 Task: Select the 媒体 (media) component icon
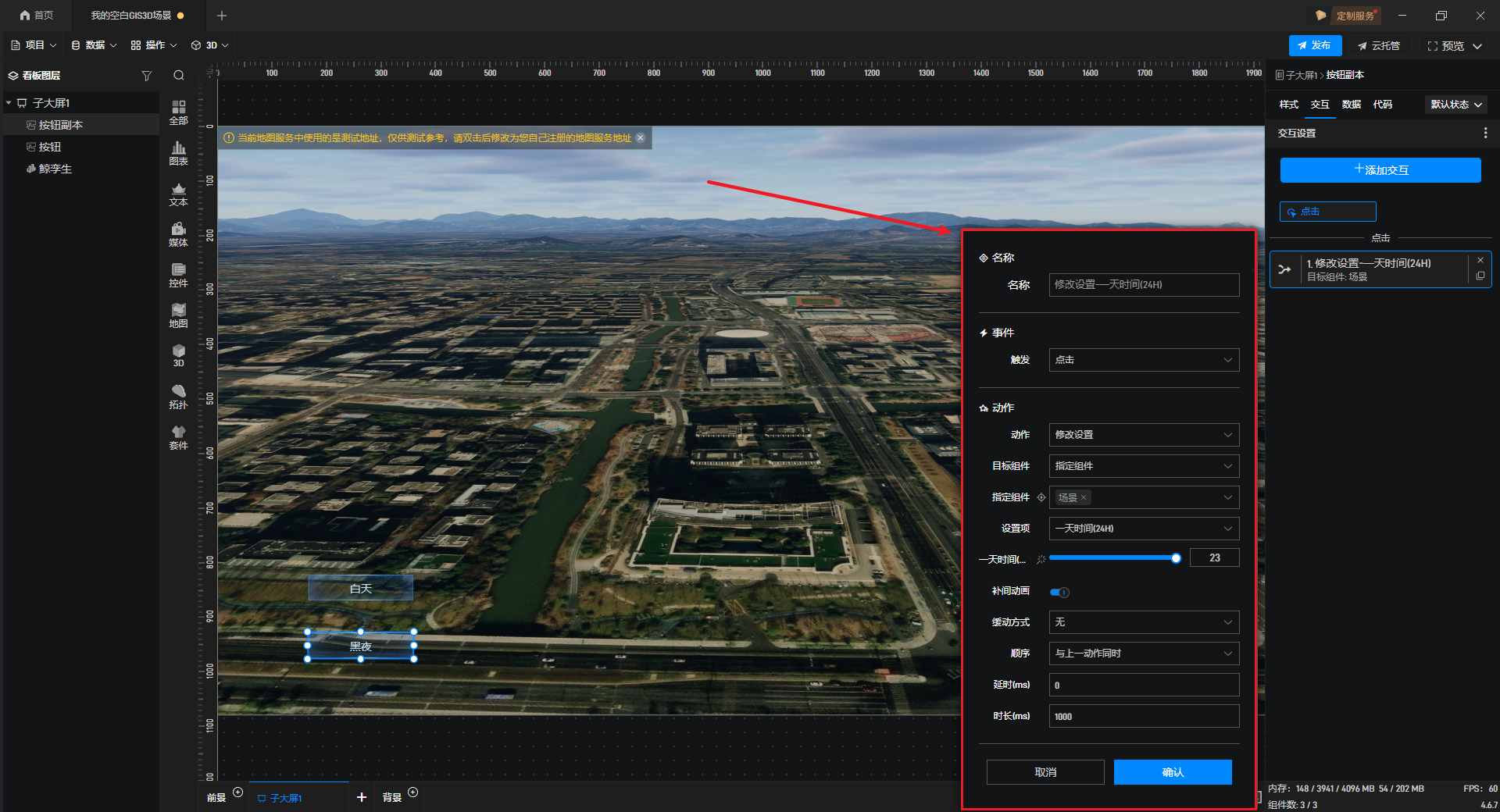coord(178,233)
